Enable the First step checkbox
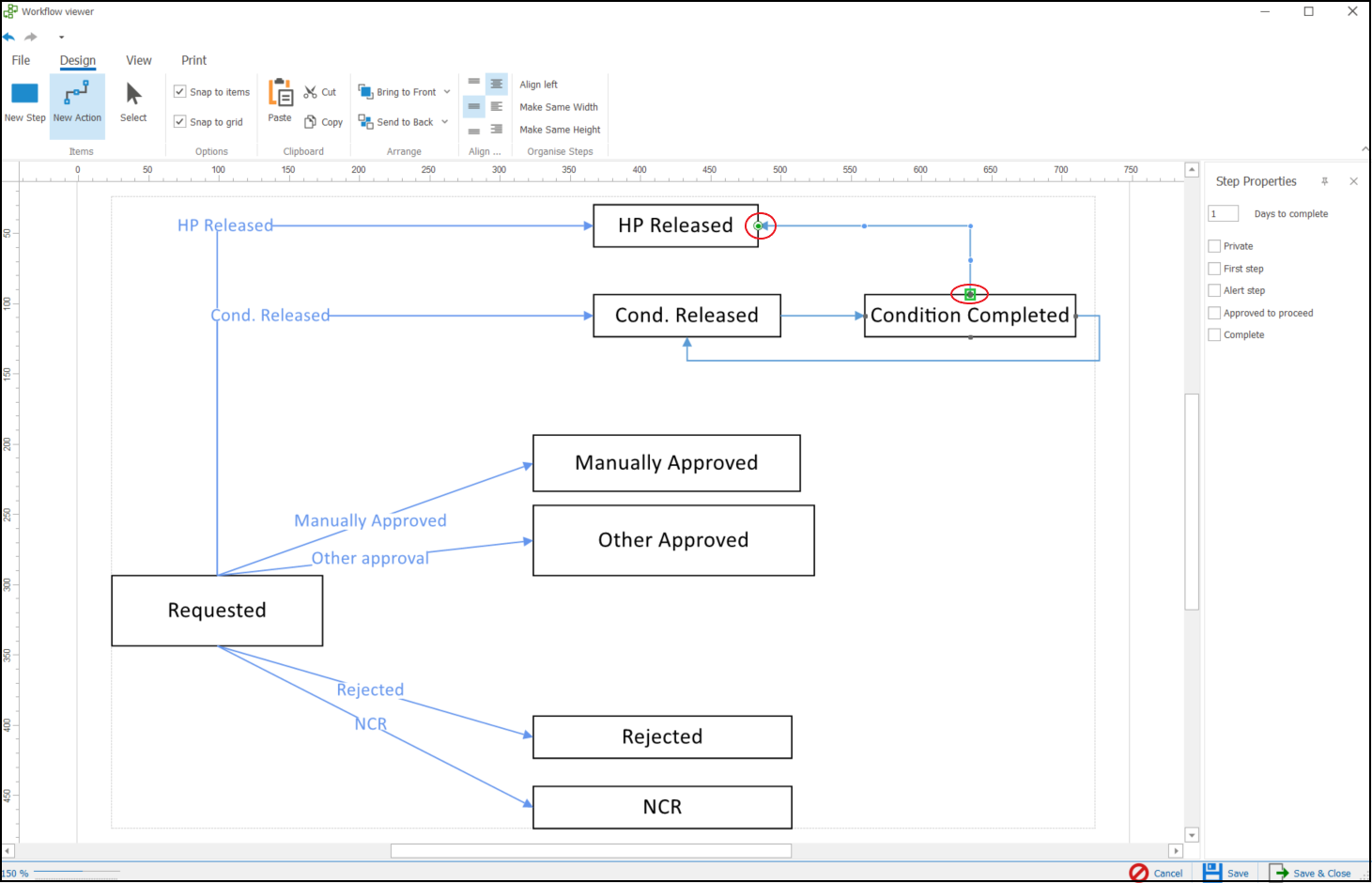This screenshot has width=1372, height=883. click(x=1214, y=269)
